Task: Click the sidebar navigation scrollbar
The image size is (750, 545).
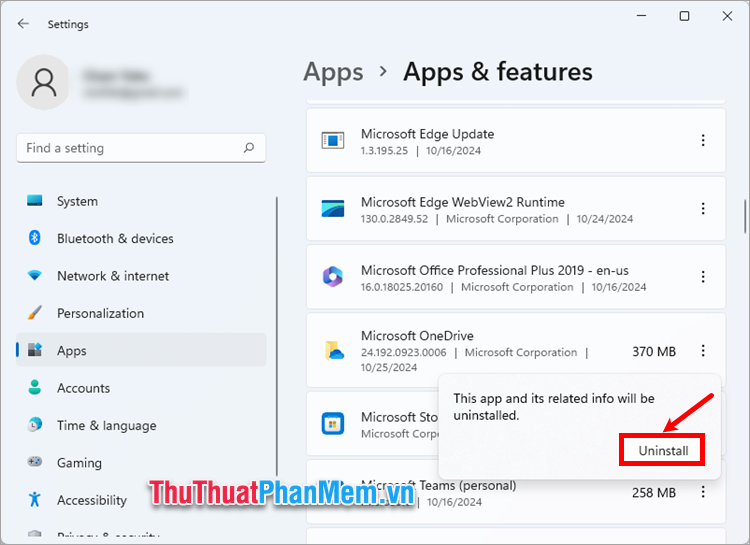Action: [276, 335]
